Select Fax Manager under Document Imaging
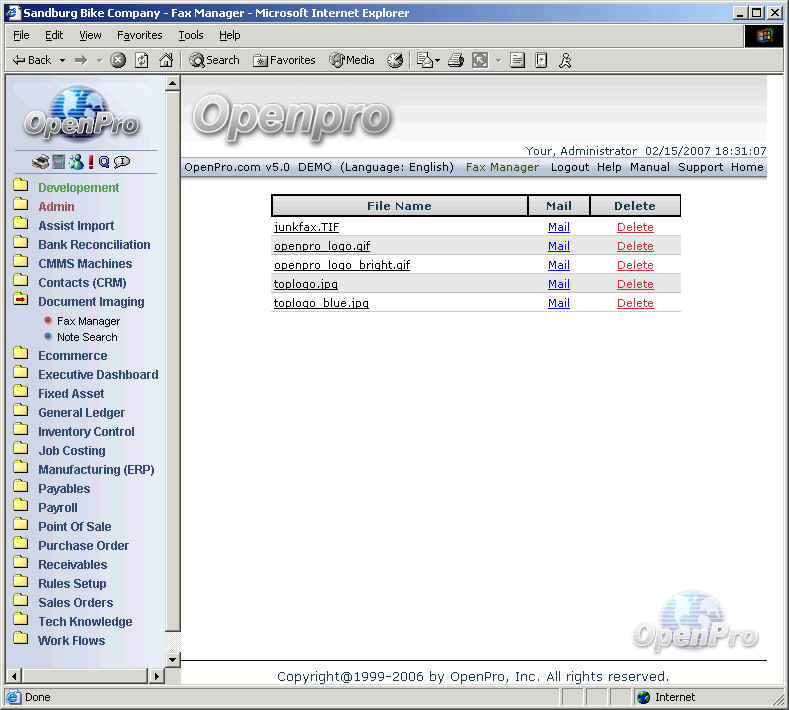 click(88, 321)
